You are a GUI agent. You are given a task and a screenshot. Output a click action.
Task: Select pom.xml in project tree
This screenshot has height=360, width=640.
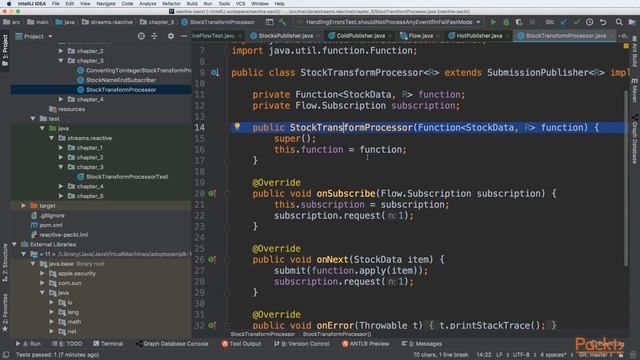tap(51, 225)
